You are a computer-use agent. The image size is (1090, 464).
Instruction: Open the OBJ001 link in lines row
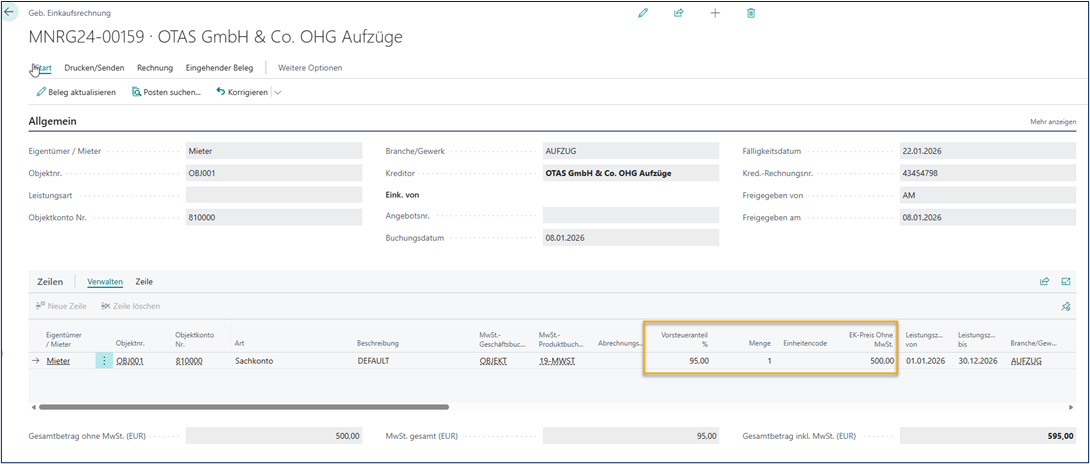[130, 361]
